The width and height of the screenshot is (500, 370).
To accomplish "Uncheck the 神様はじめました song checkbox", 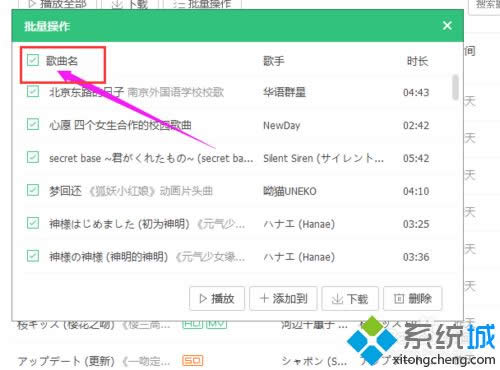I will pos(33,223).
